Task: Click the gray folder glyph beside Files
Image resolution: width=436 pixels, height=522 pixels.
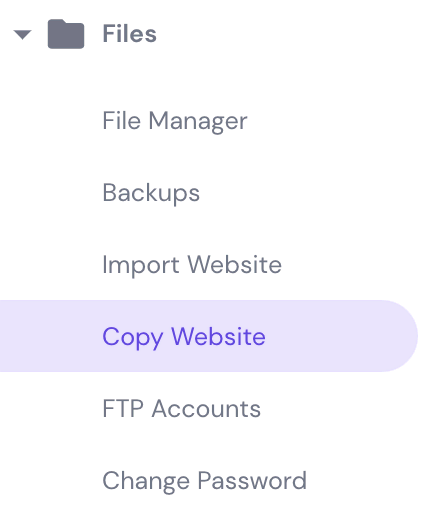Action: 66,34
